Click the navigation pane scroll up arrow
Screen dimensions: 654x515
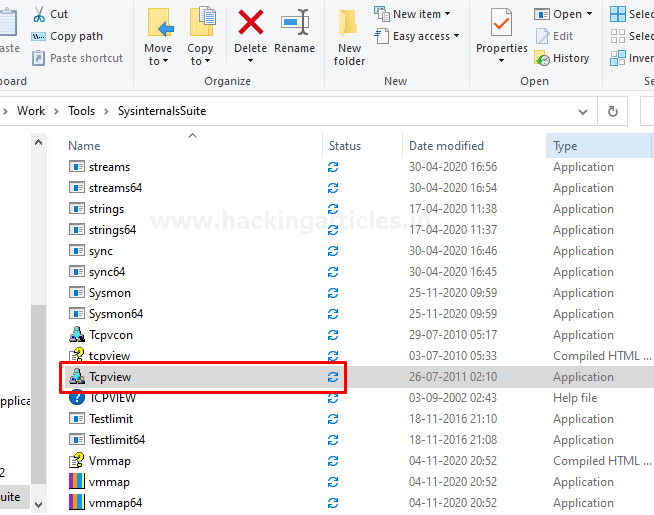[x=38, y=143]
